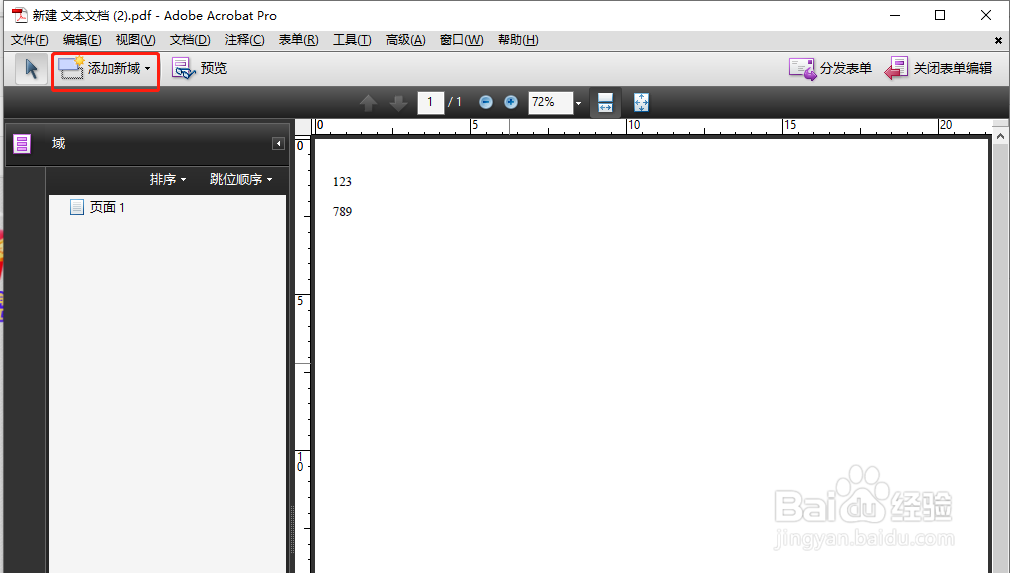1010x573 pixels.
Task: Click the 72% zoom value field
Action: [551, 102]
